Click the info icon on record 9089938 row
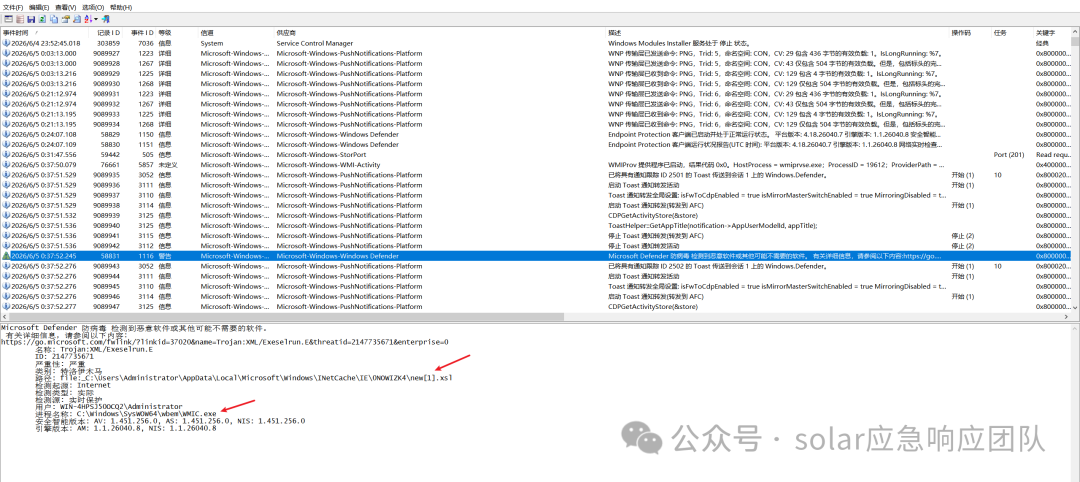Screen dimensions: 1080x482 pos(6,205)
